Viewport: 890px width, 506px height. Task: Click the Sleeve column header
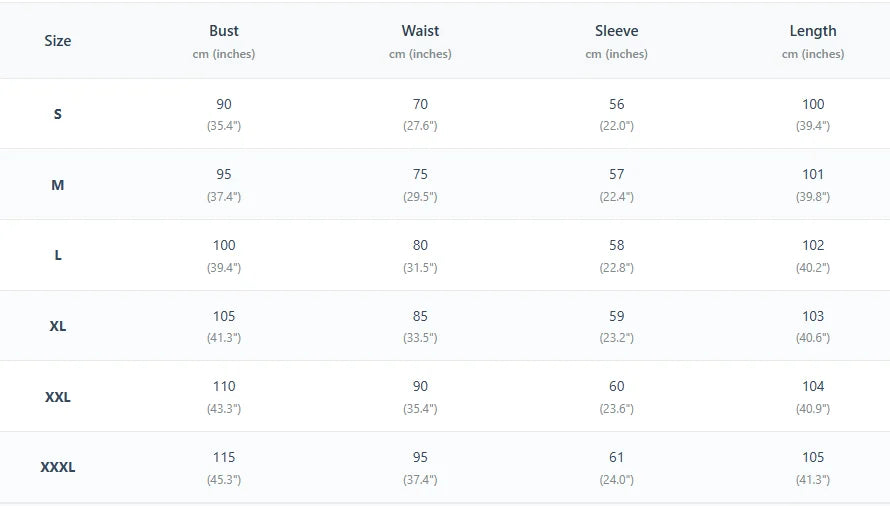coord(616,31)
